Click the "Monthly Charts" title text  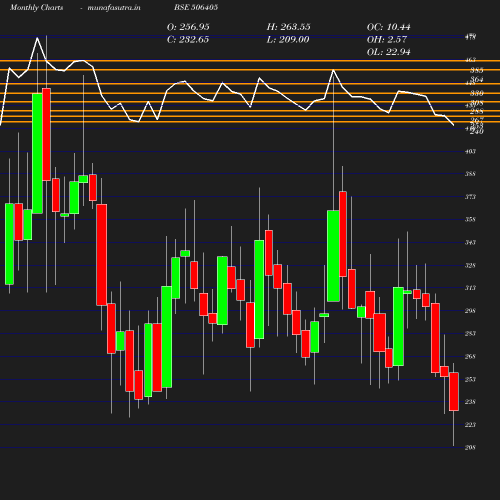tap(37, 7)
